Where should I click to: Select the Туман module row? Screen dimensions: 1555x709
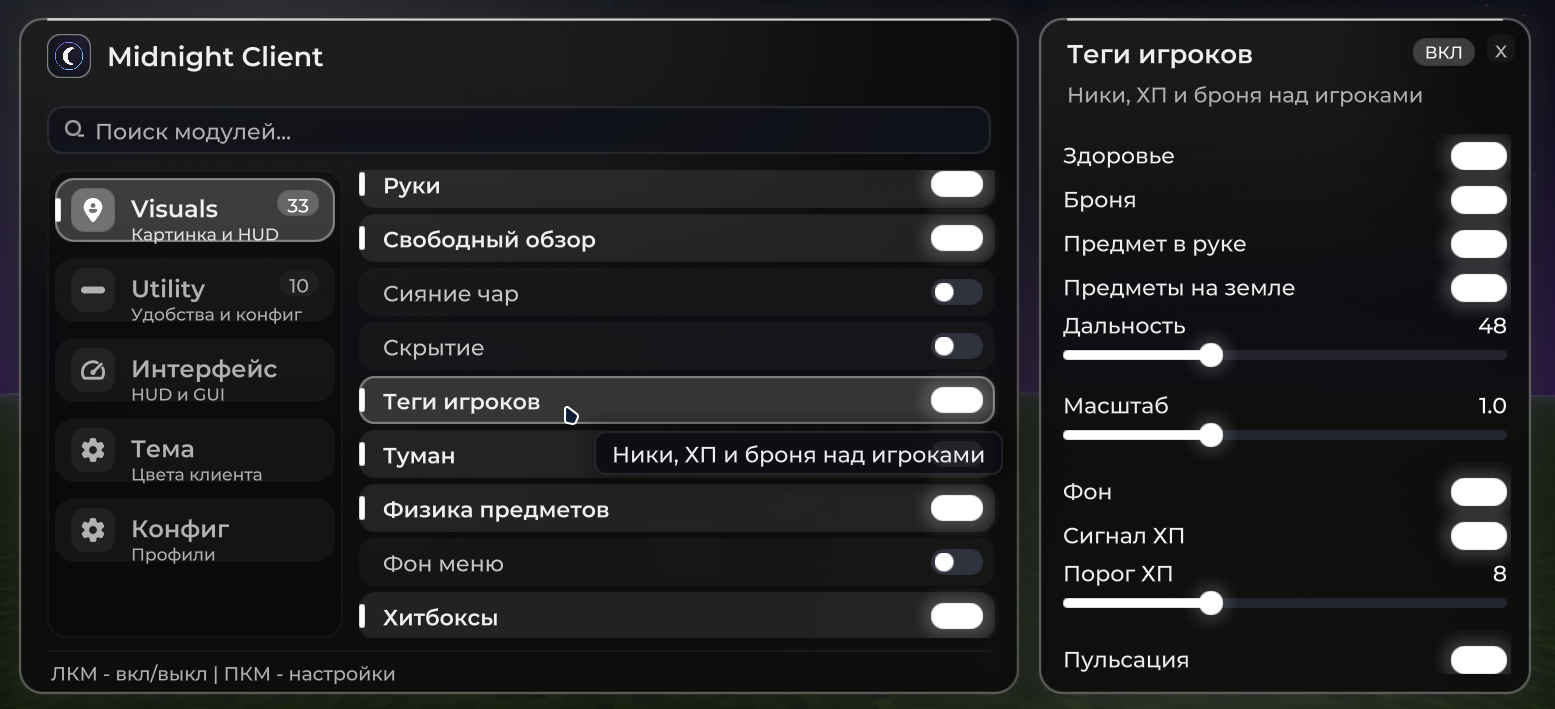tap(677, 455)
